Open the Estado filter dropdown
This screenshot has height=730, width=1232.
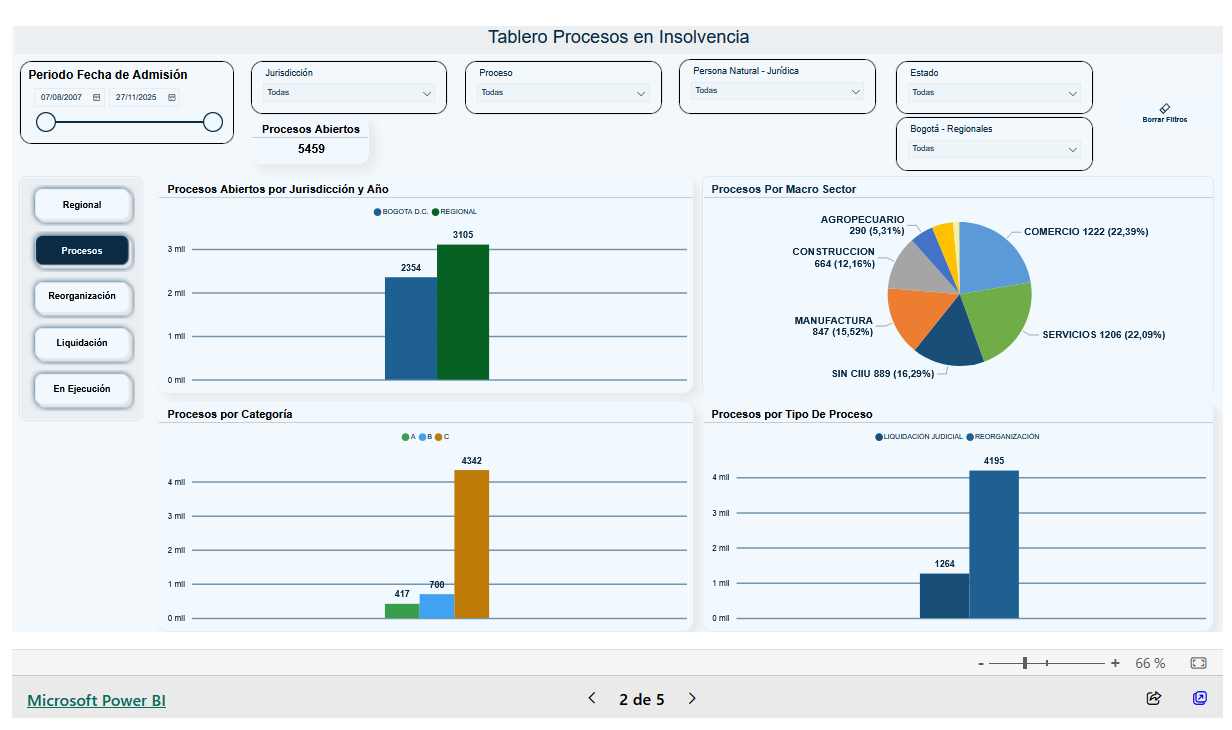coord(994,93)
